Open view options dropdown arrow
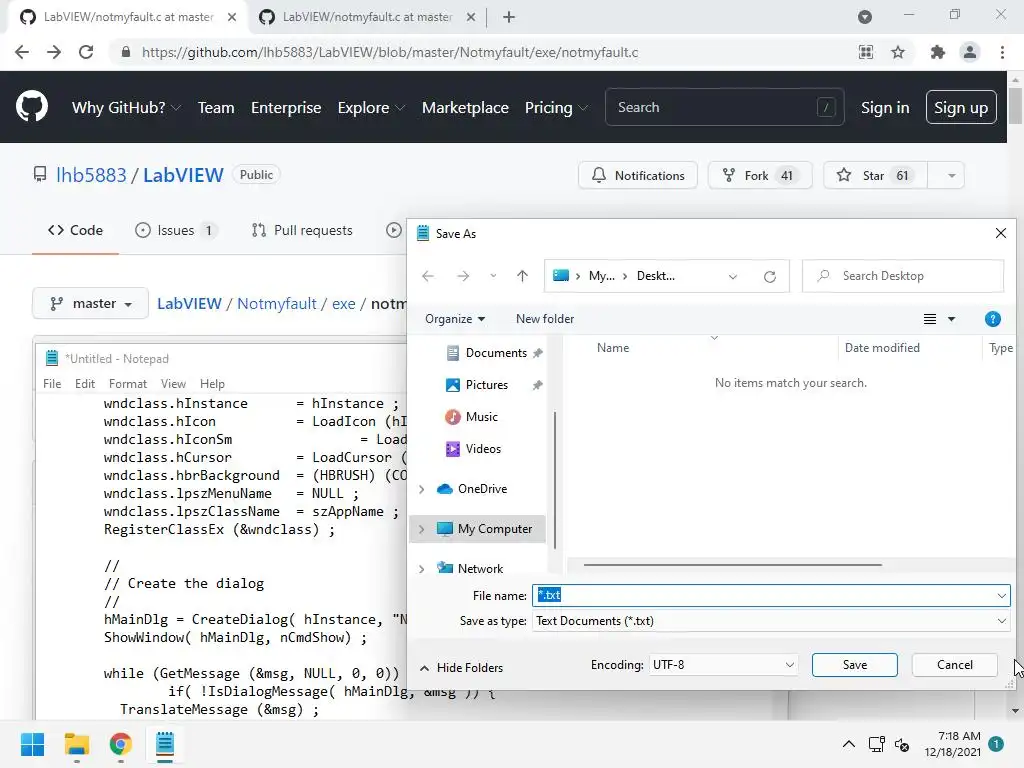The width and height of the screenshot is (1024, 768). click(x=952, y=319)
